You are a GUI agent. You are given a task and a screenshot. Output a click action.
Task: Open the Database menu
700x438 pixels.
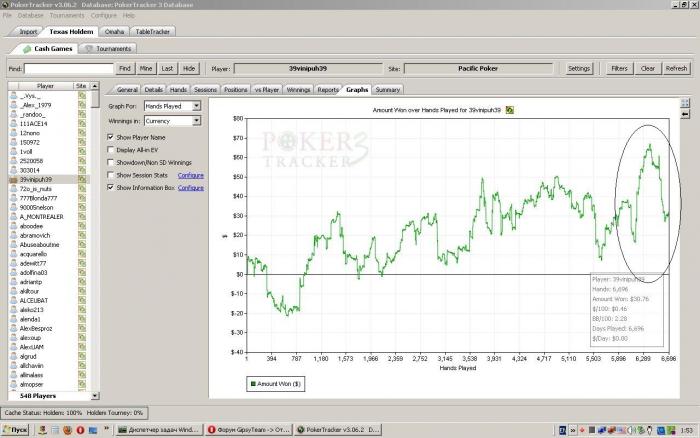coord(31,16)
